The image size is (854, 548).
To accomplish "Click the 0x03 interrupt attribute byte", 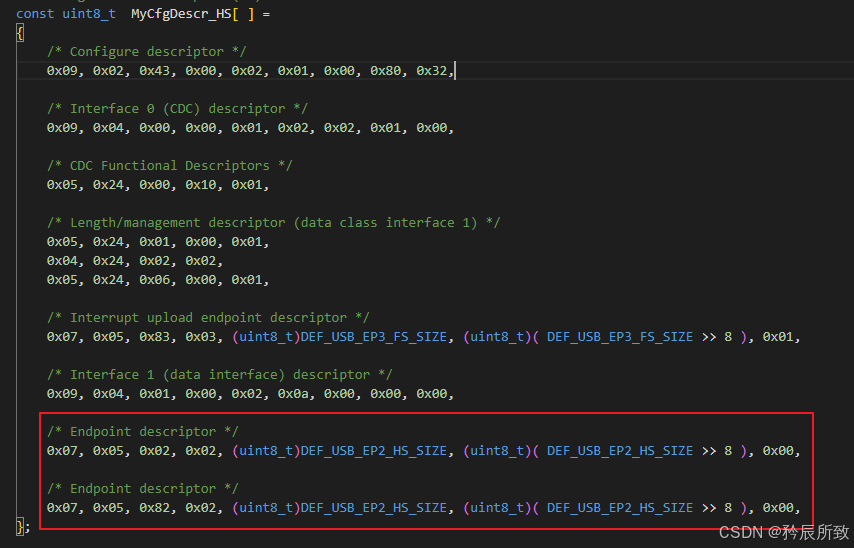I will point(201,337).
